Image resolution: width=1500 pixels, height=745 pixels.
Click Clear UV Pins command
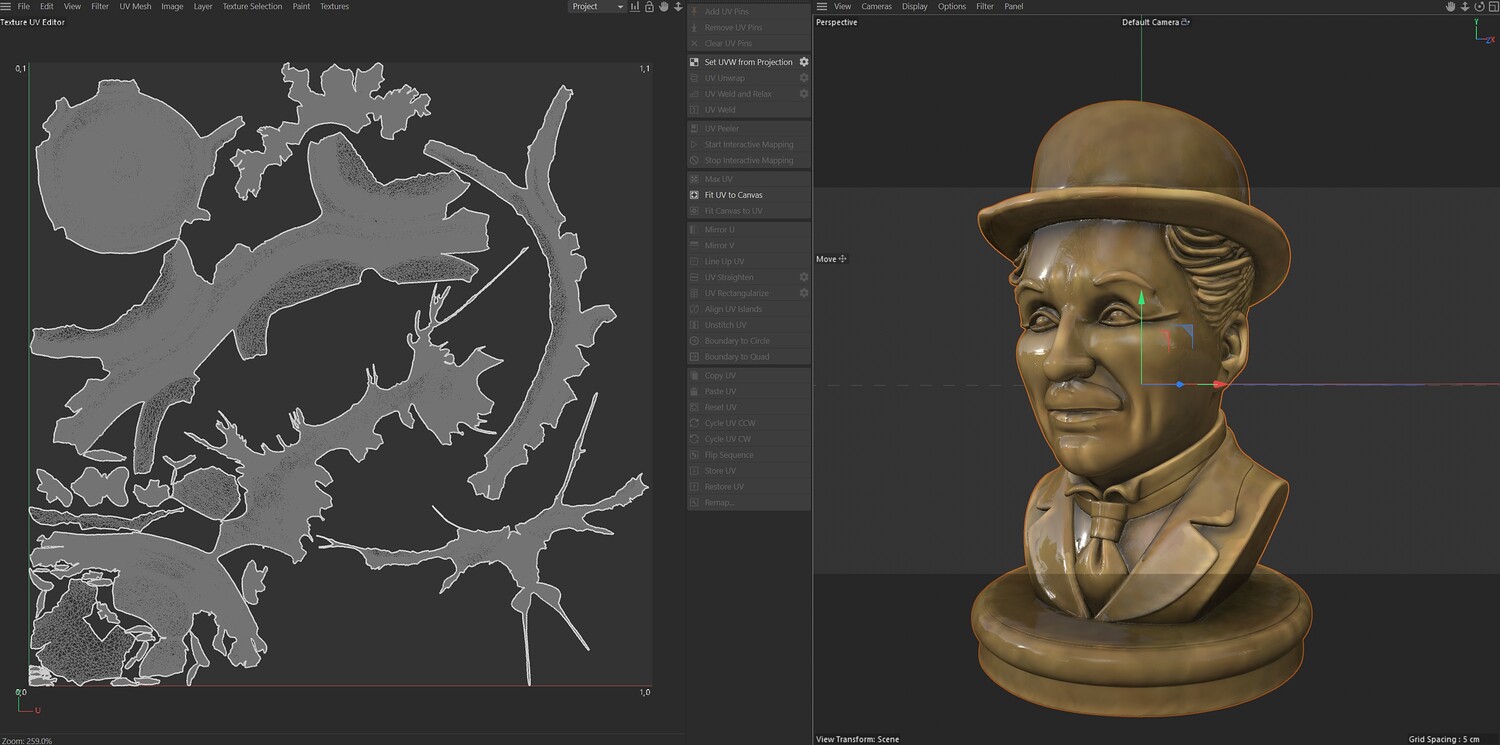[749, 43]
